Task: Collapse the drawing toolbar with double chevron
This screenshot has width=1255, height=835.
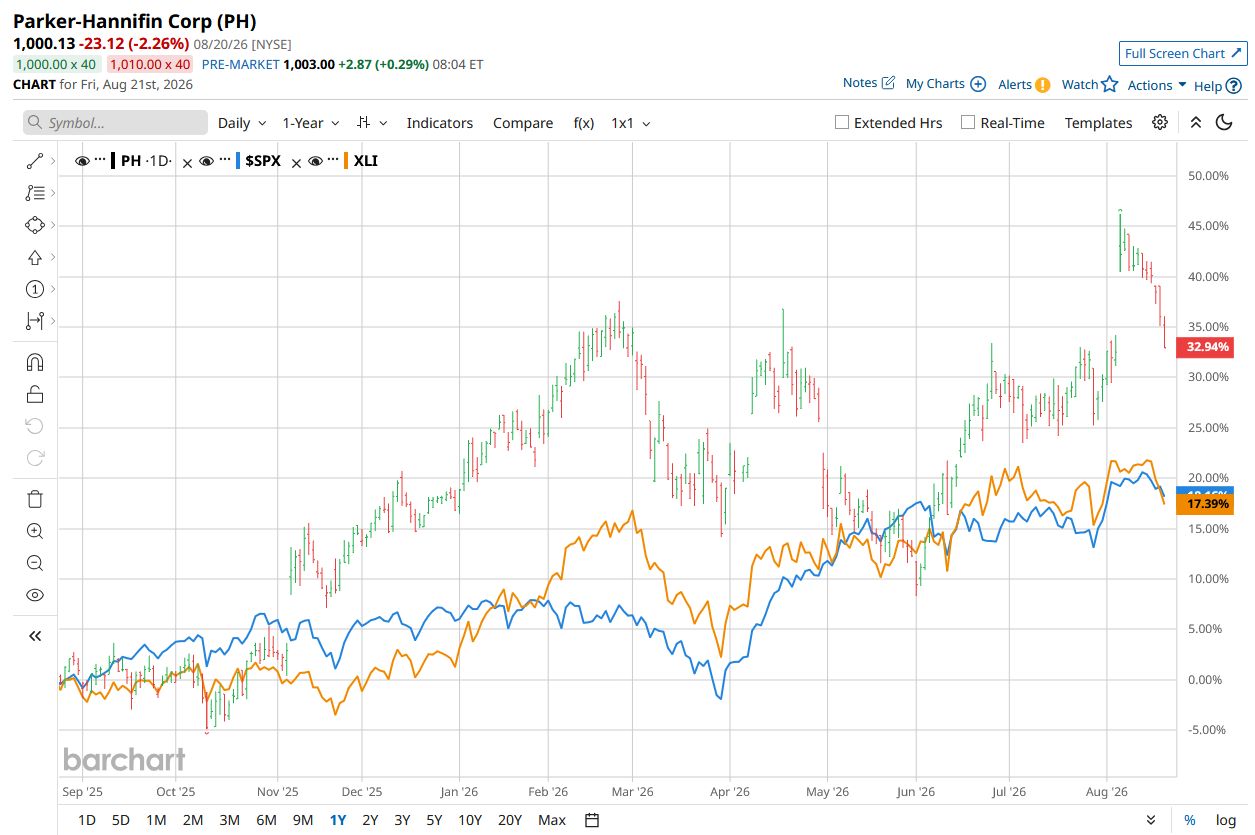Action: (34, 636)
